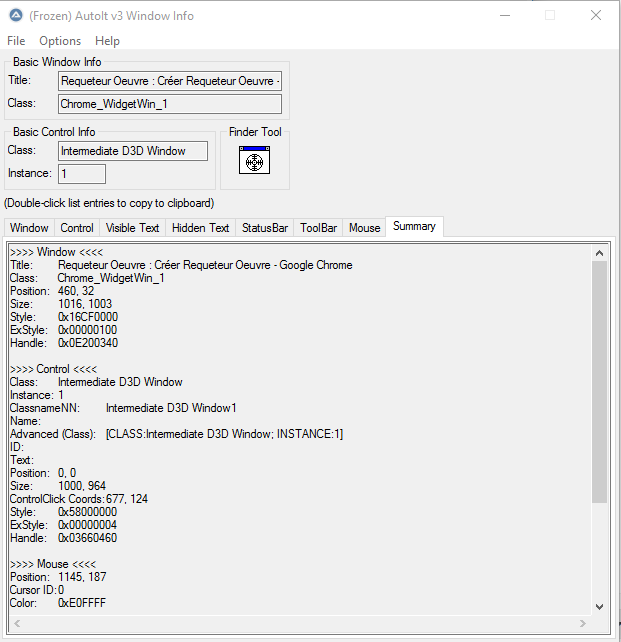Open the Help menu
The height and width of the screenshot is (642, 621).
pyautogui.click(x=107, y=41)
